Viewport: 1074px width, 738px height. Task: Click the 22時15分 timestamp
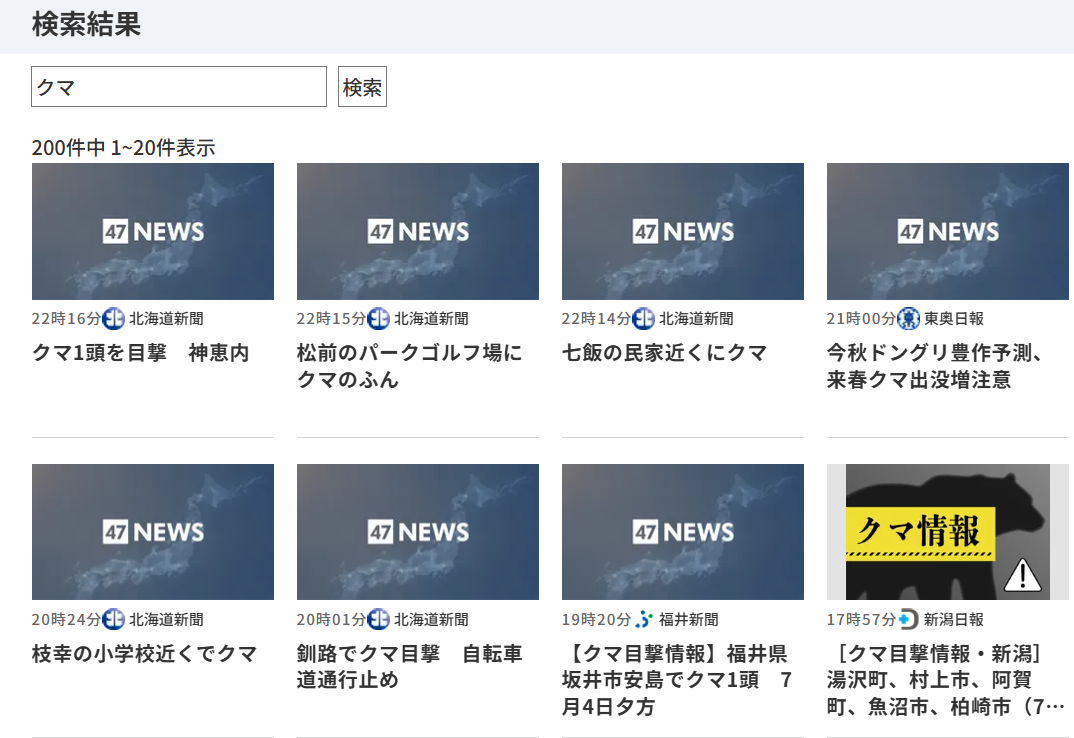point(332,319)
